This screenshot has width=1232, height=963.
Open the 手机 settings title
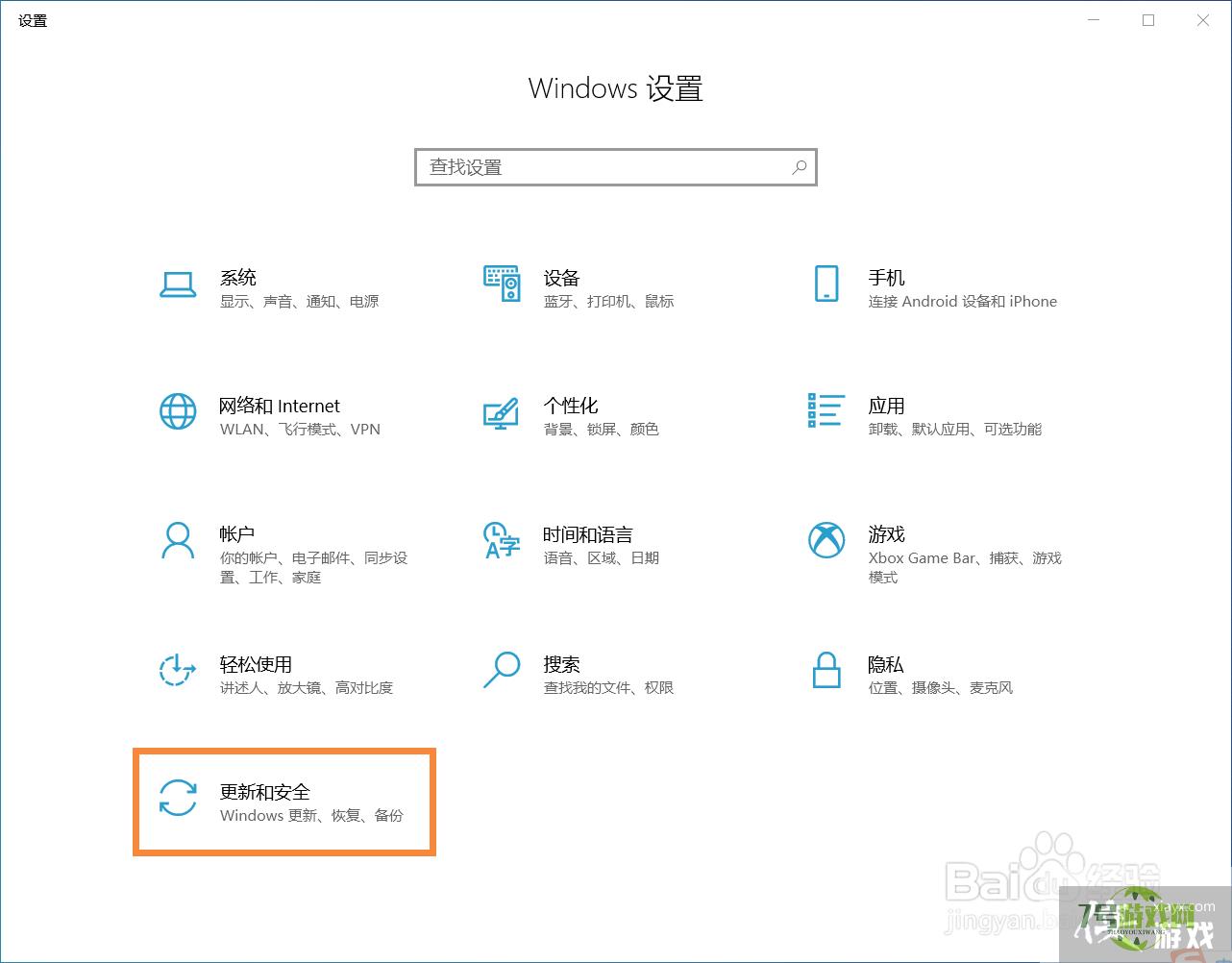(886, 278)
